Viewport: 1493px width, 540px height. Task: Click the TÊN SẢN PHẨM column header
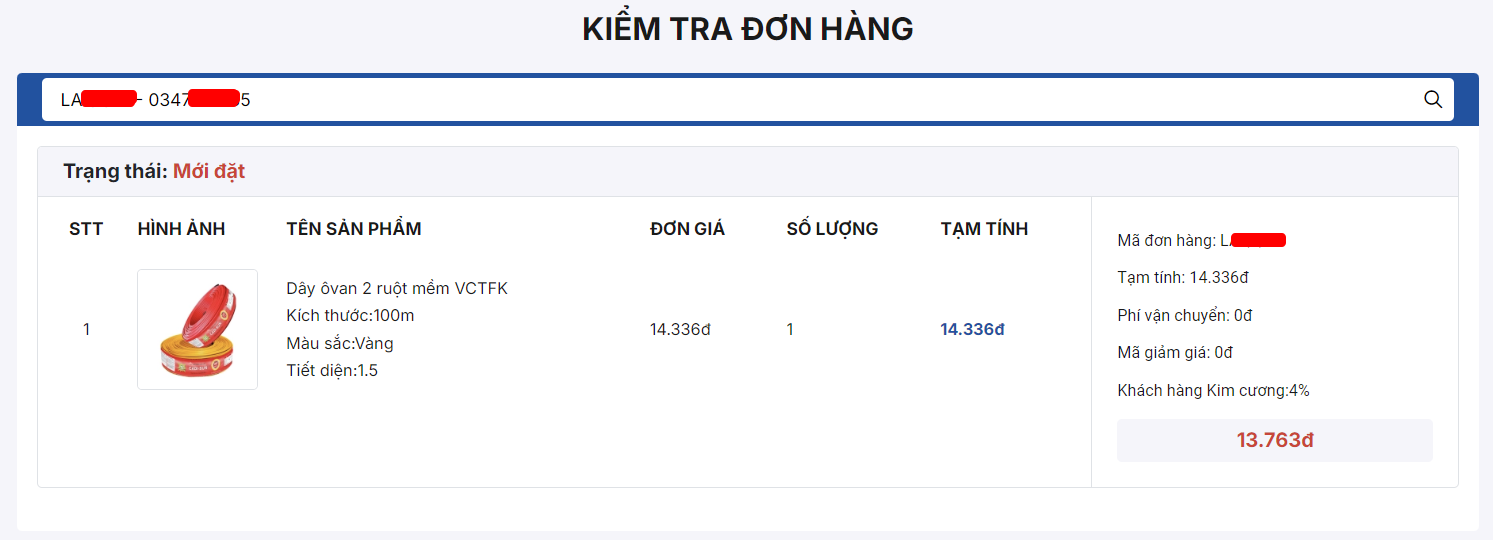[x=354, y=229]
